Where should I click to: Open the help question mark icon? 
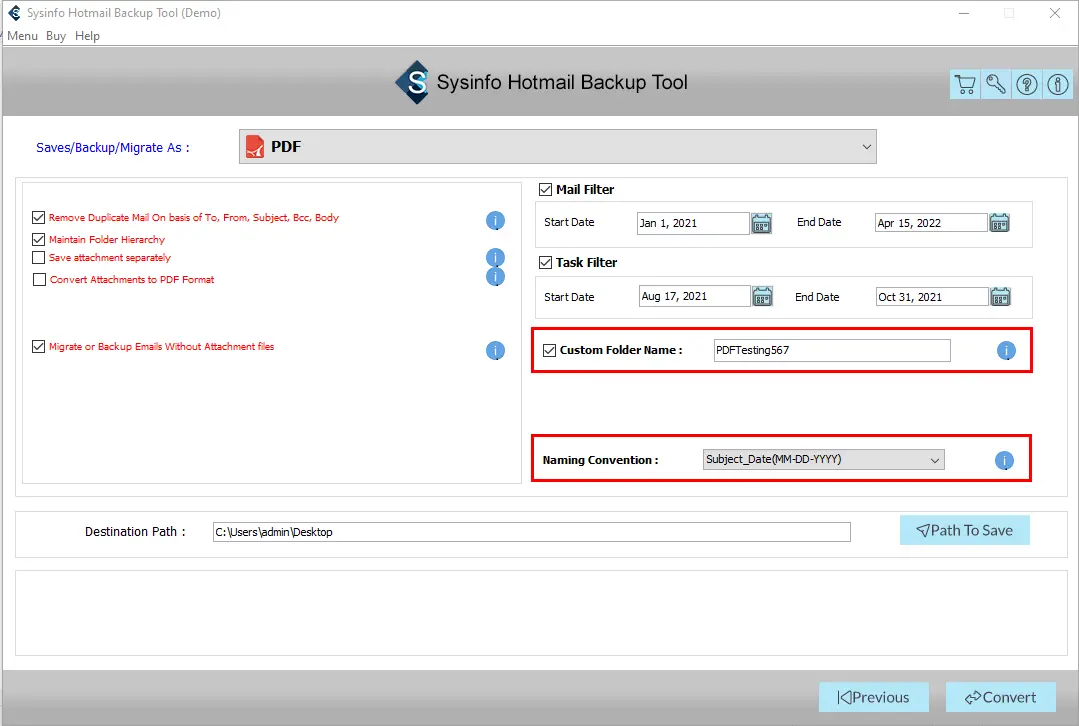[x=1027, y=85]
